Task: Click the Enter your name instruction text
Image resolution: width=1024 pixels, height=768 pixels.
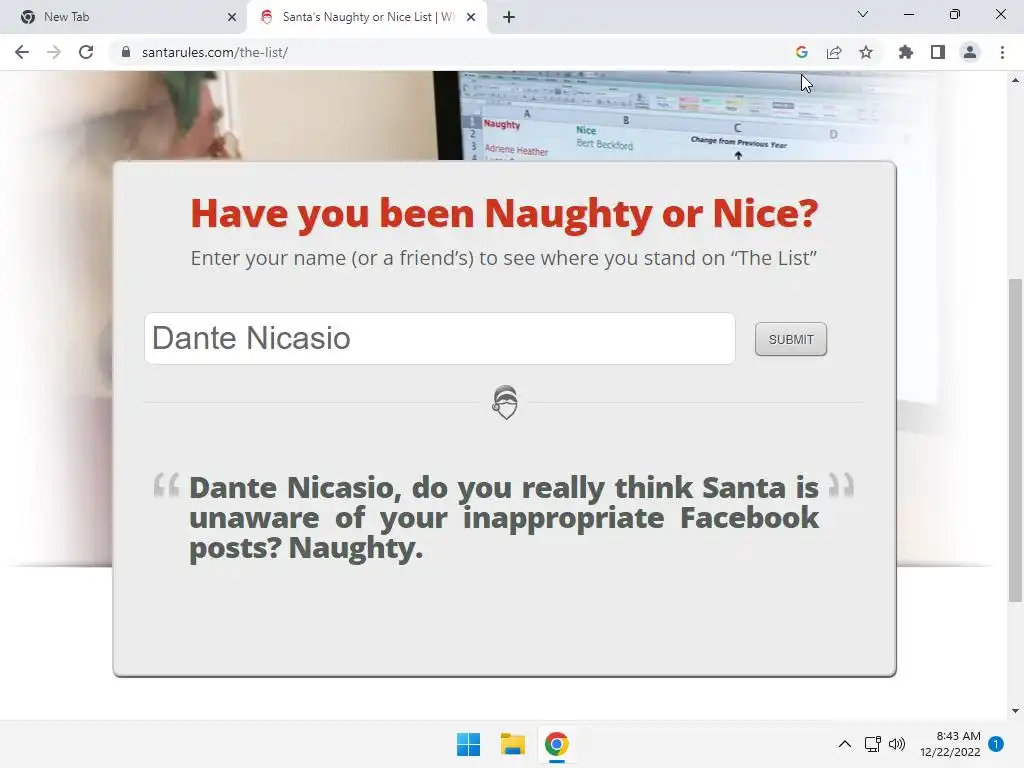Action: click(504, 258)
